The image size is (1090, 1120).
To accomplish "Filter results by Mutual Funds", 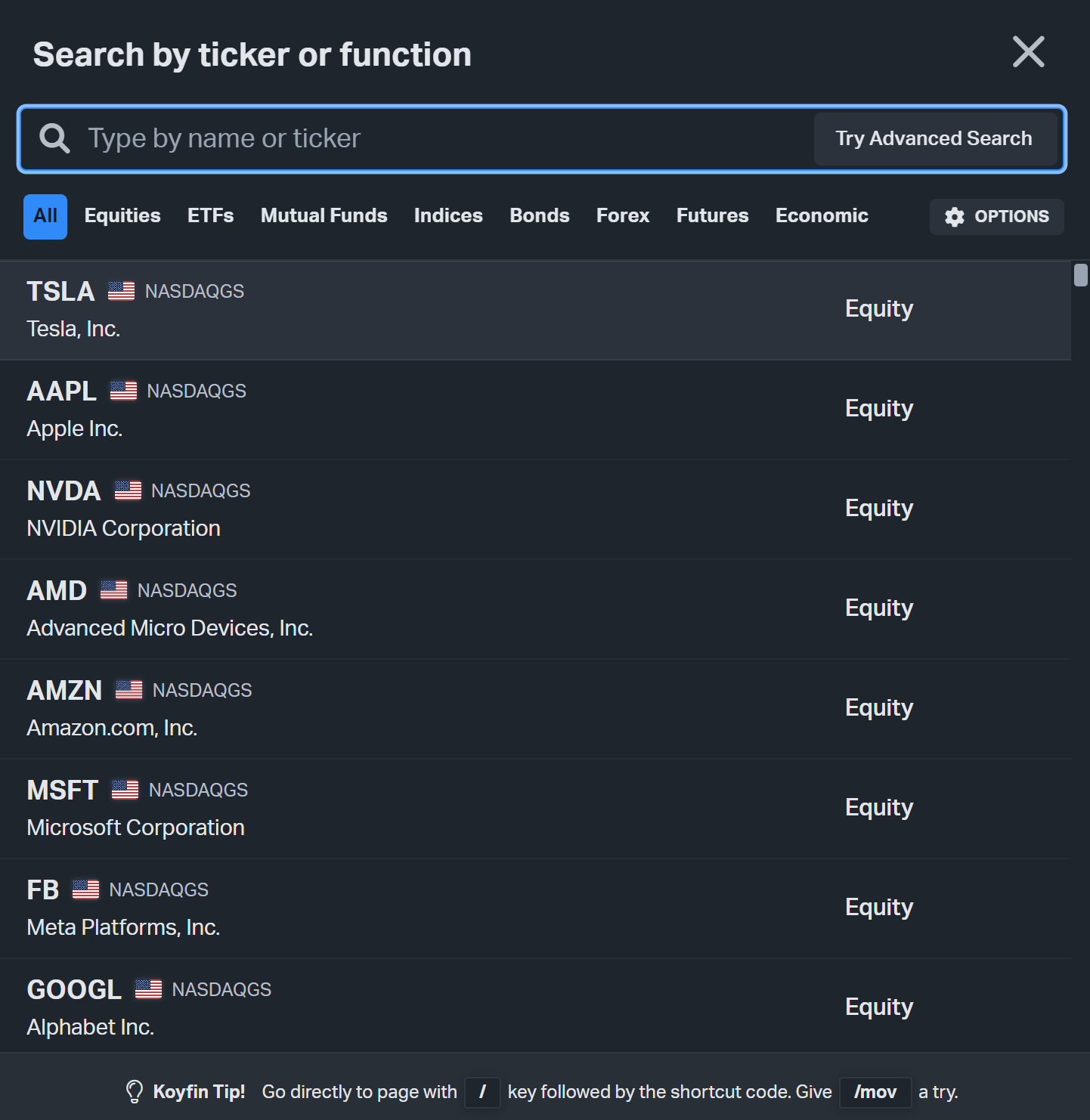I will (324, 216).
